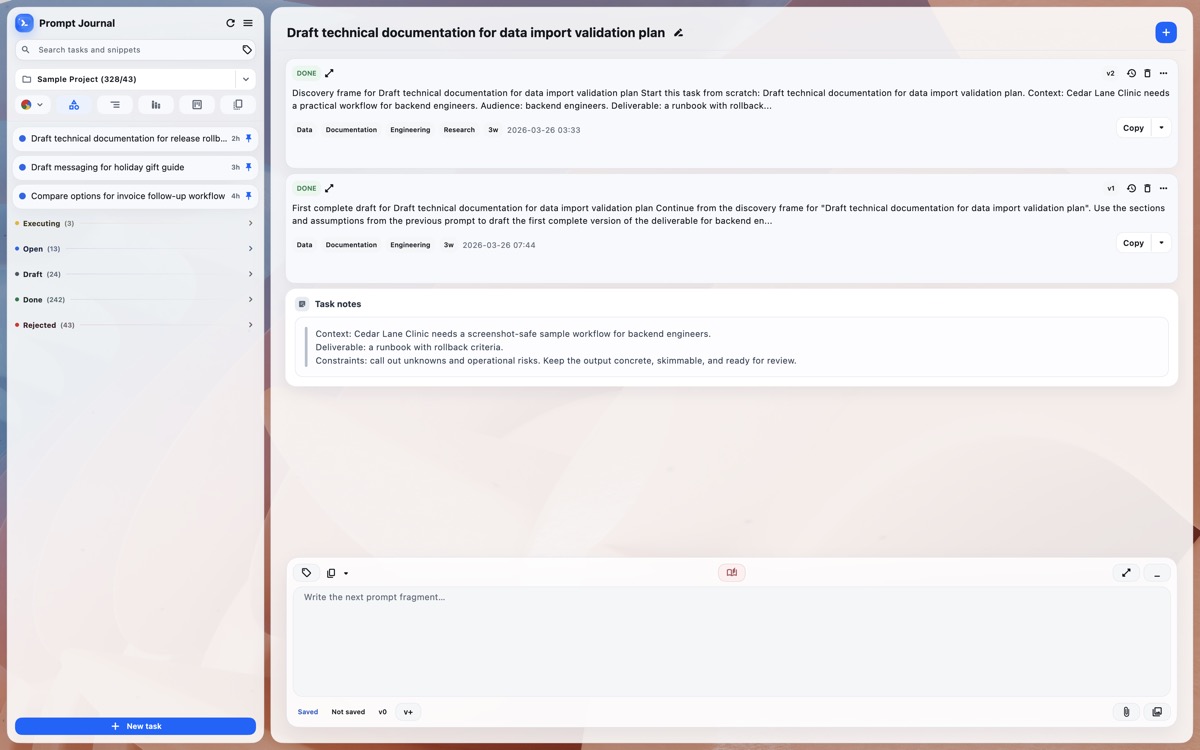
Task: Click the 2026-03-26 07:44 timestamp
Action: 499,245
